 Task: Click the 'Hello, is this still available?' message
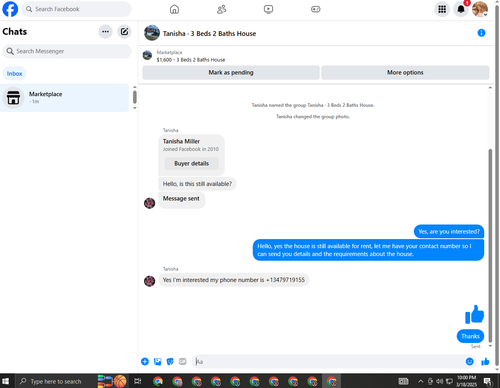(x=197, y=184)
